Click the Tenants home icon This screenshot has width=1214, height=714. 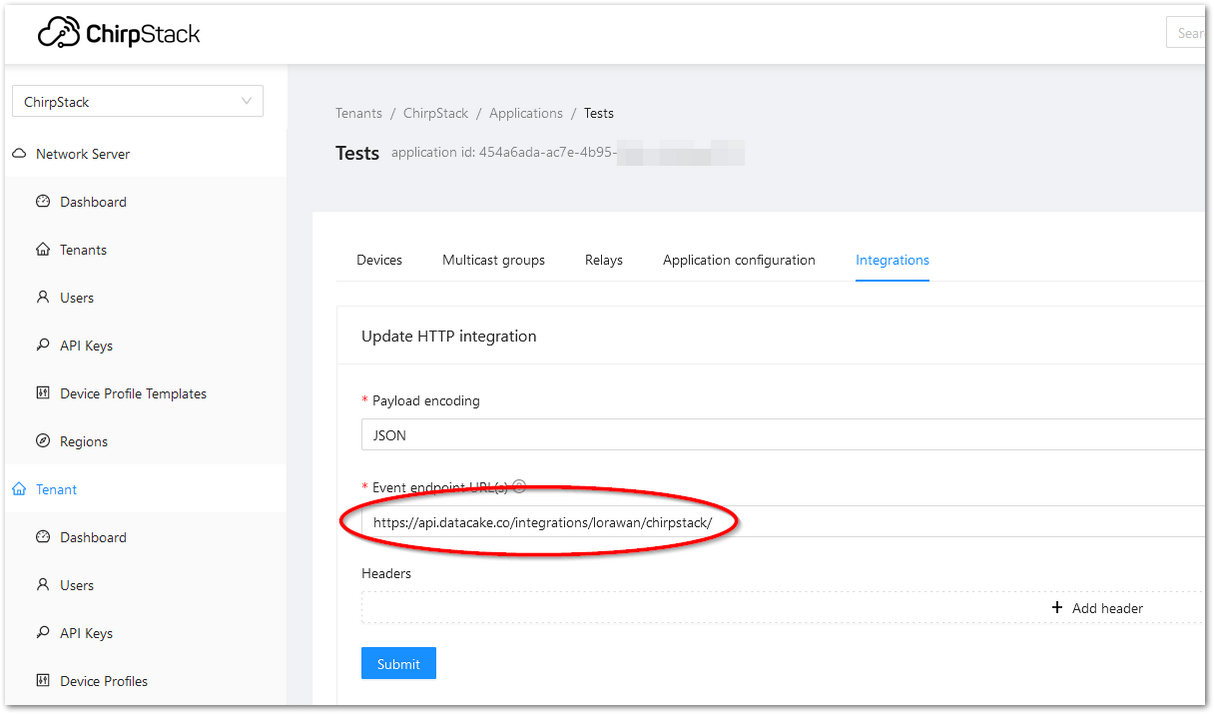click(x=43, y=249)
